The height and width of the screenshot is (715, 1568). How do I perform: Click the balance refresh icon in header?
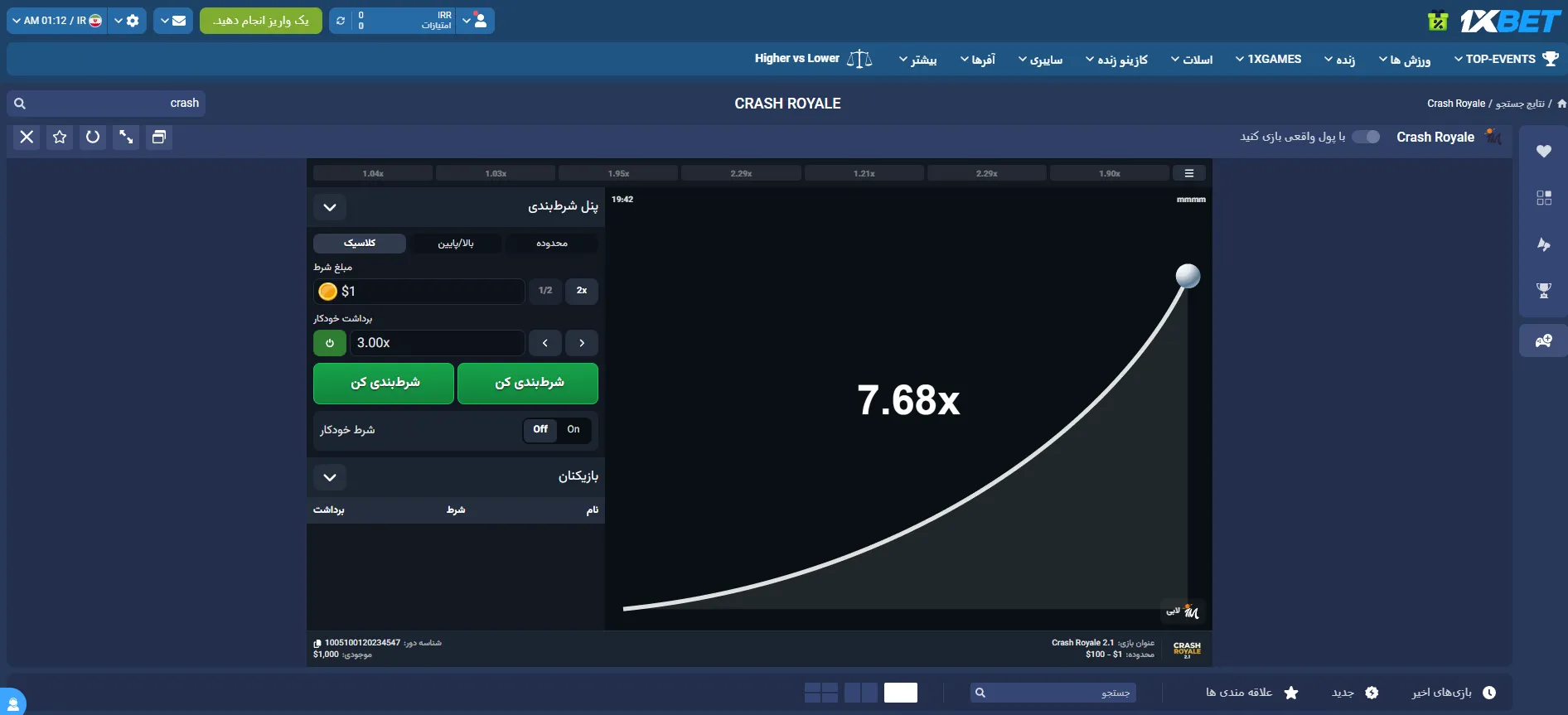point(341,21)
